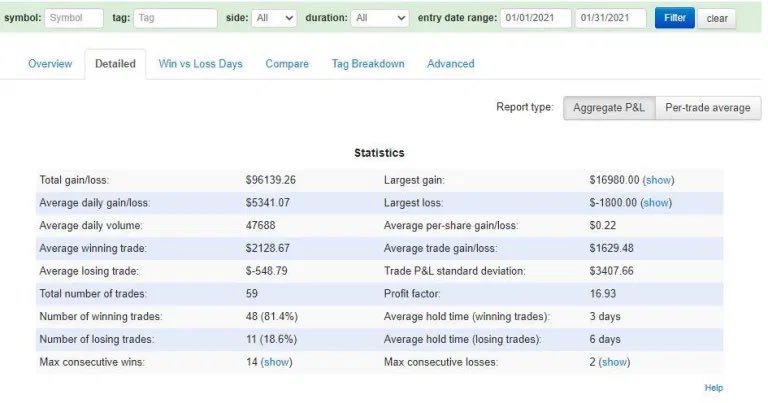The width and height of the screenshot is (768, 403).
Task: Click the end date field 01/31/2021
Action: click(x=611, y=18)
